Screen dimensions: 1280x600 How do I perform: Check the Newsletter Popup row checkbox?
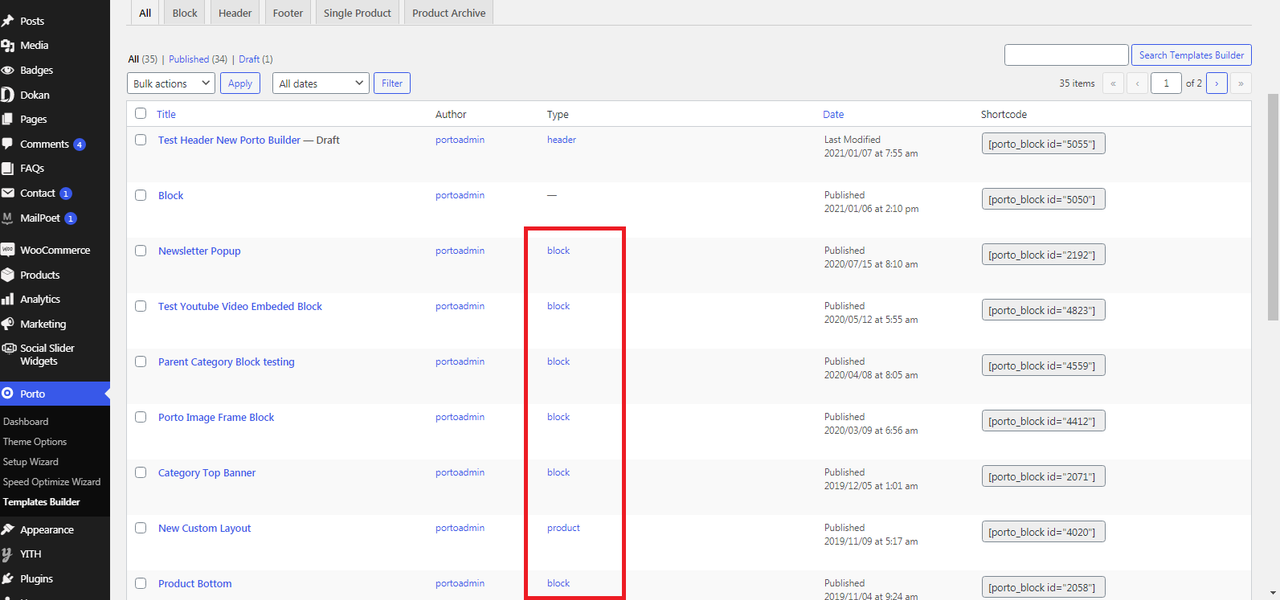(x=141, y=251)
